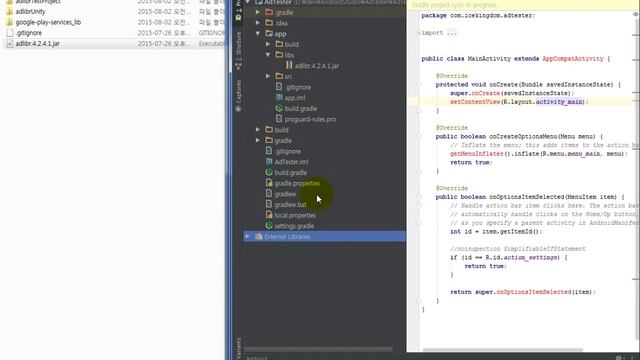Screen dimensions: 640x360
Task: Click the gradle.properties file icon
Action: tap(269, 183)
